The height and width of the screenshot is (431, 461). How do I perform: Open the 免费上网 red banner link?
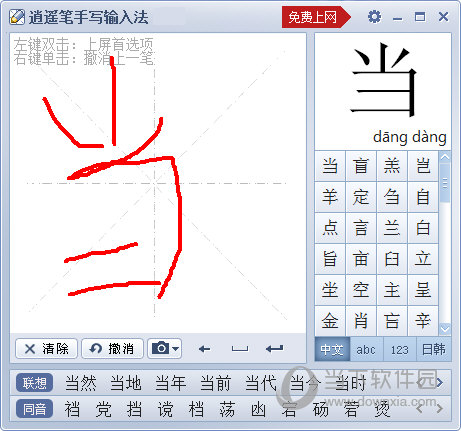pos(316,17)
